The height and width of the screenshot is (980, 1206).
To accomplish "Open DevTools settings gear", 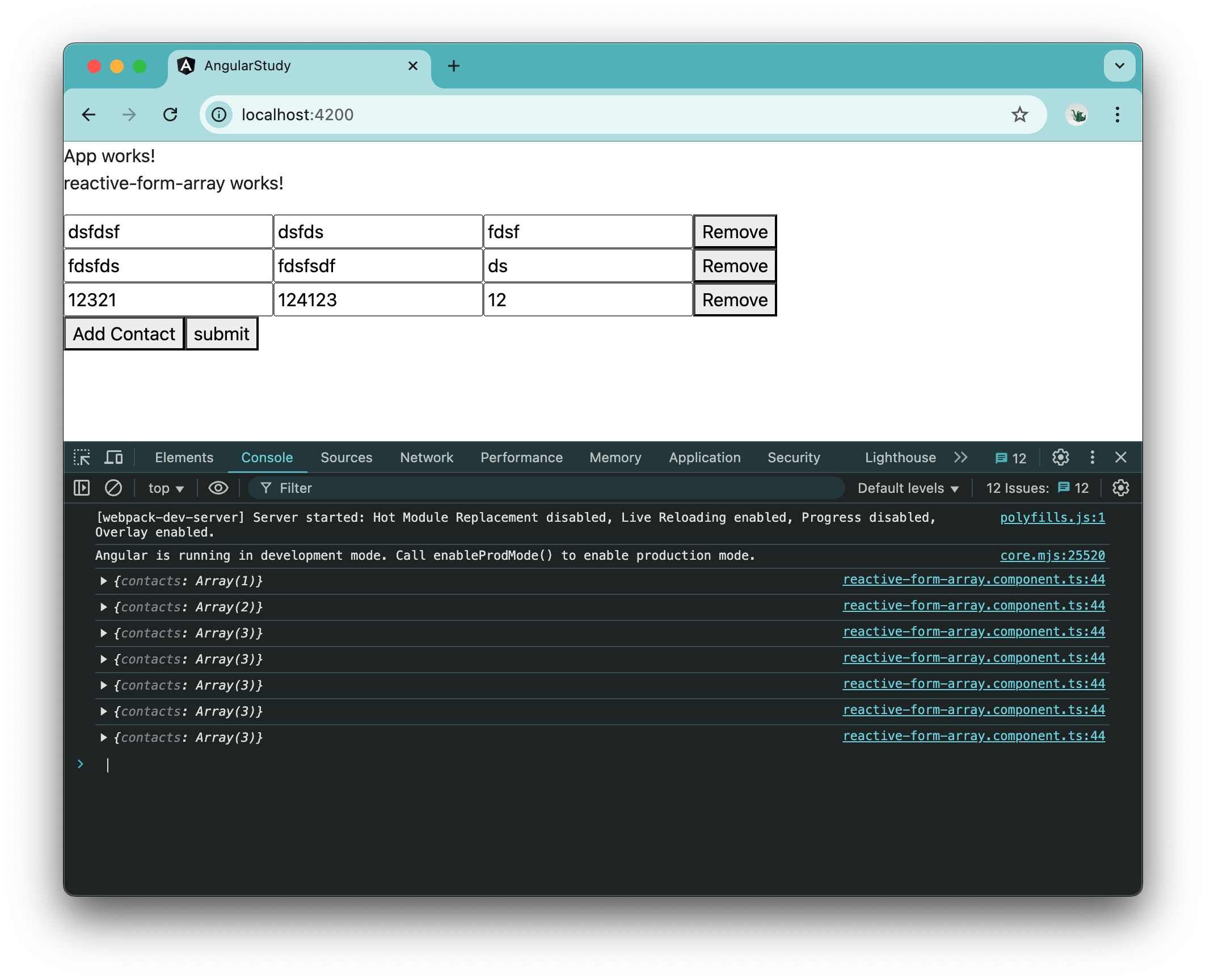I will tap(1060, 458).
